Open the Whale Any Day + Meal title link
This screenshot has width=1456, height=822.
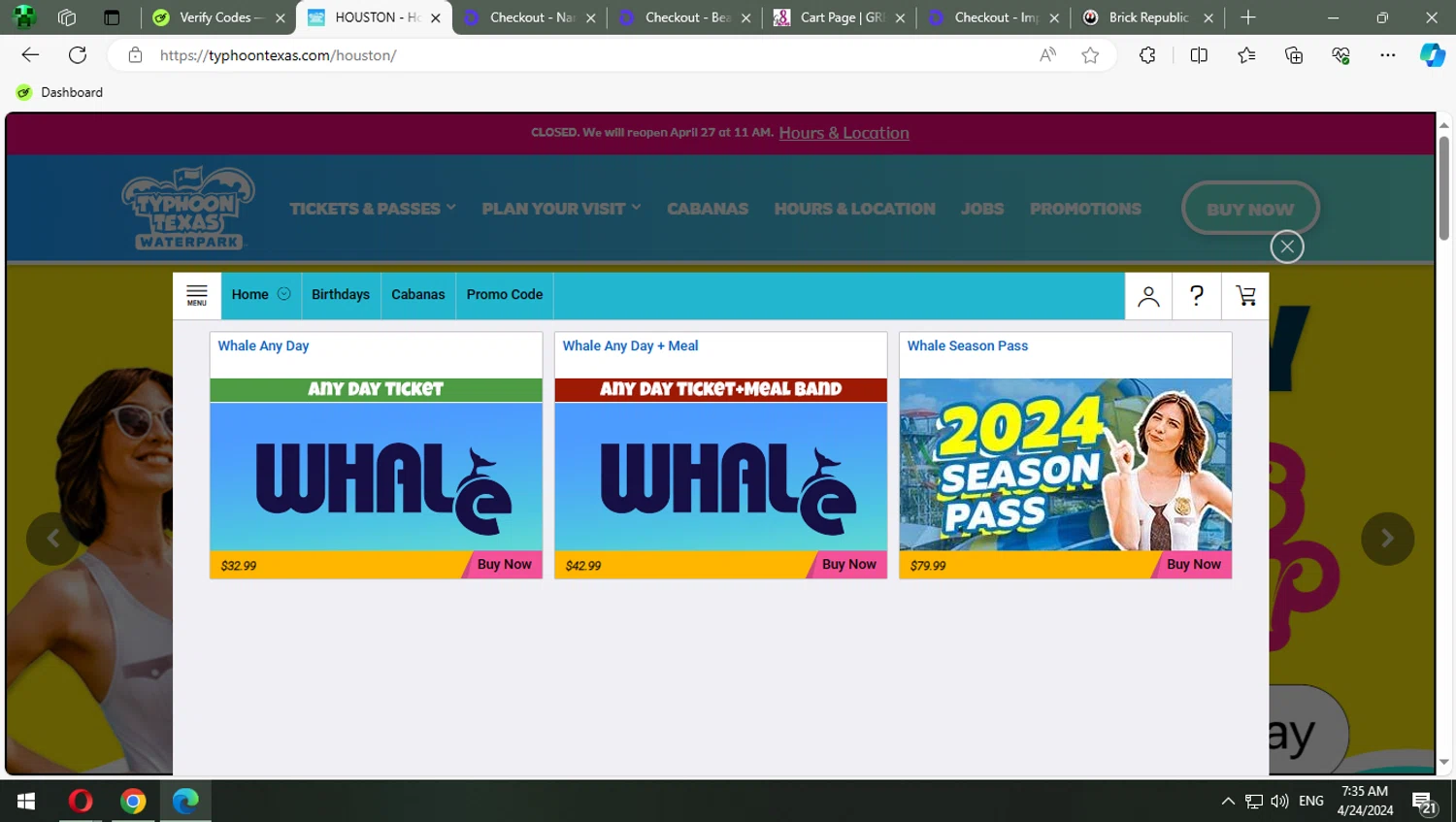tap(630, 345)
